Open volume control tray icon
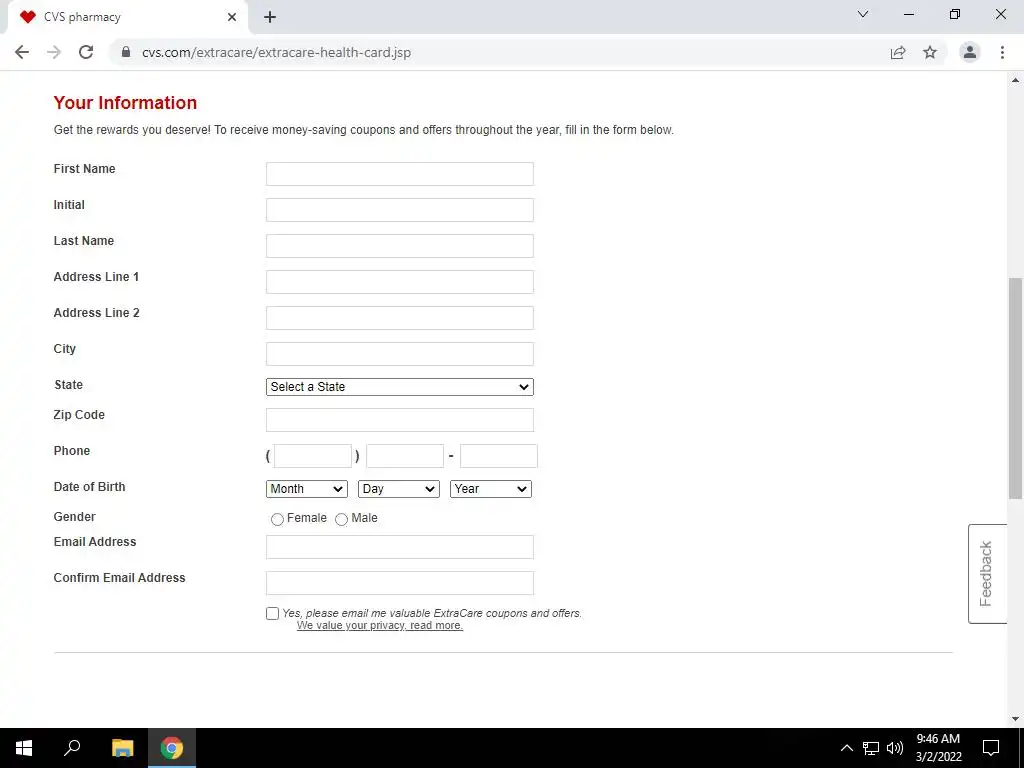Screen dimensions: 1024x768 pyautogui.click(x=895, y=748)
